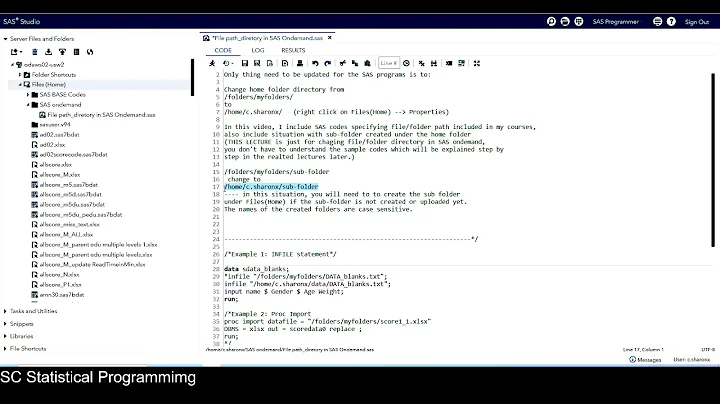Redo the last edit

pos(327,63)
